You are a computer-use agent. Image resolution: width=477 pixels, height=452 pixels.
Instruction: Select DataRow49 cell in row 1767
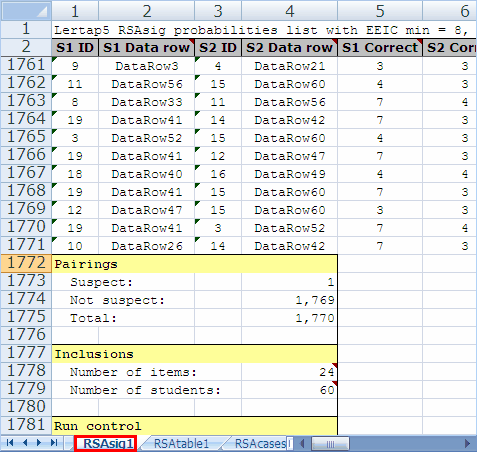pos(290,174)
